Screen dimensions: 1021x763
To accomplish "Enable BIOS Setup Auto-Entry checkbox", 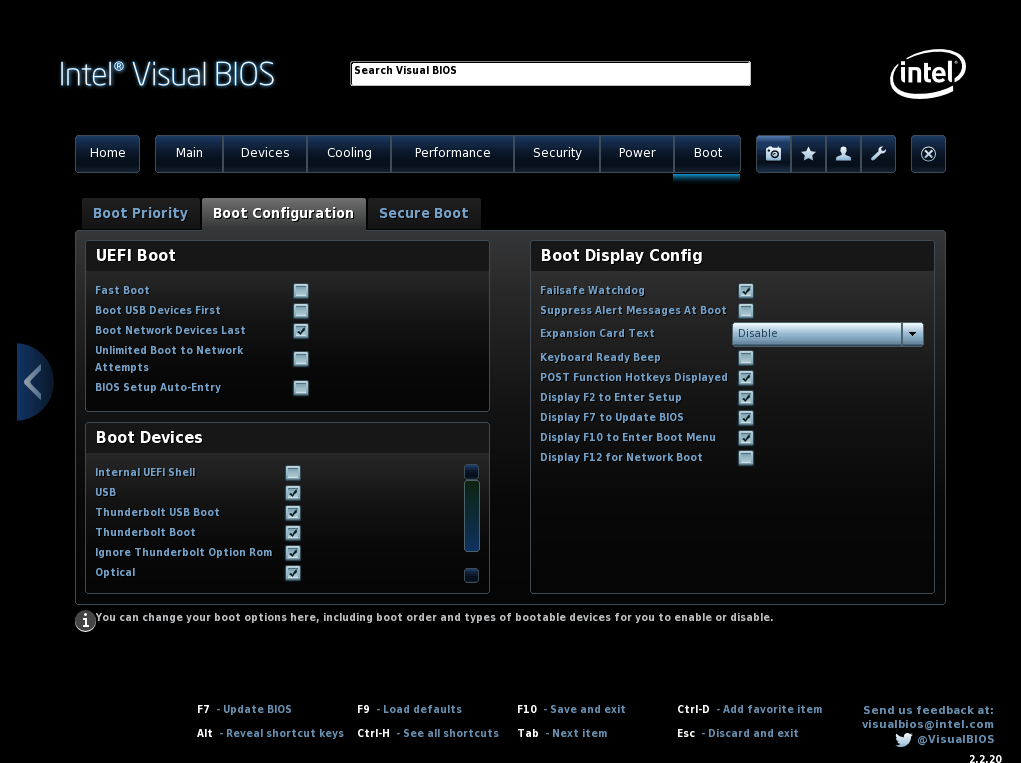I will [x=301, y=388].
